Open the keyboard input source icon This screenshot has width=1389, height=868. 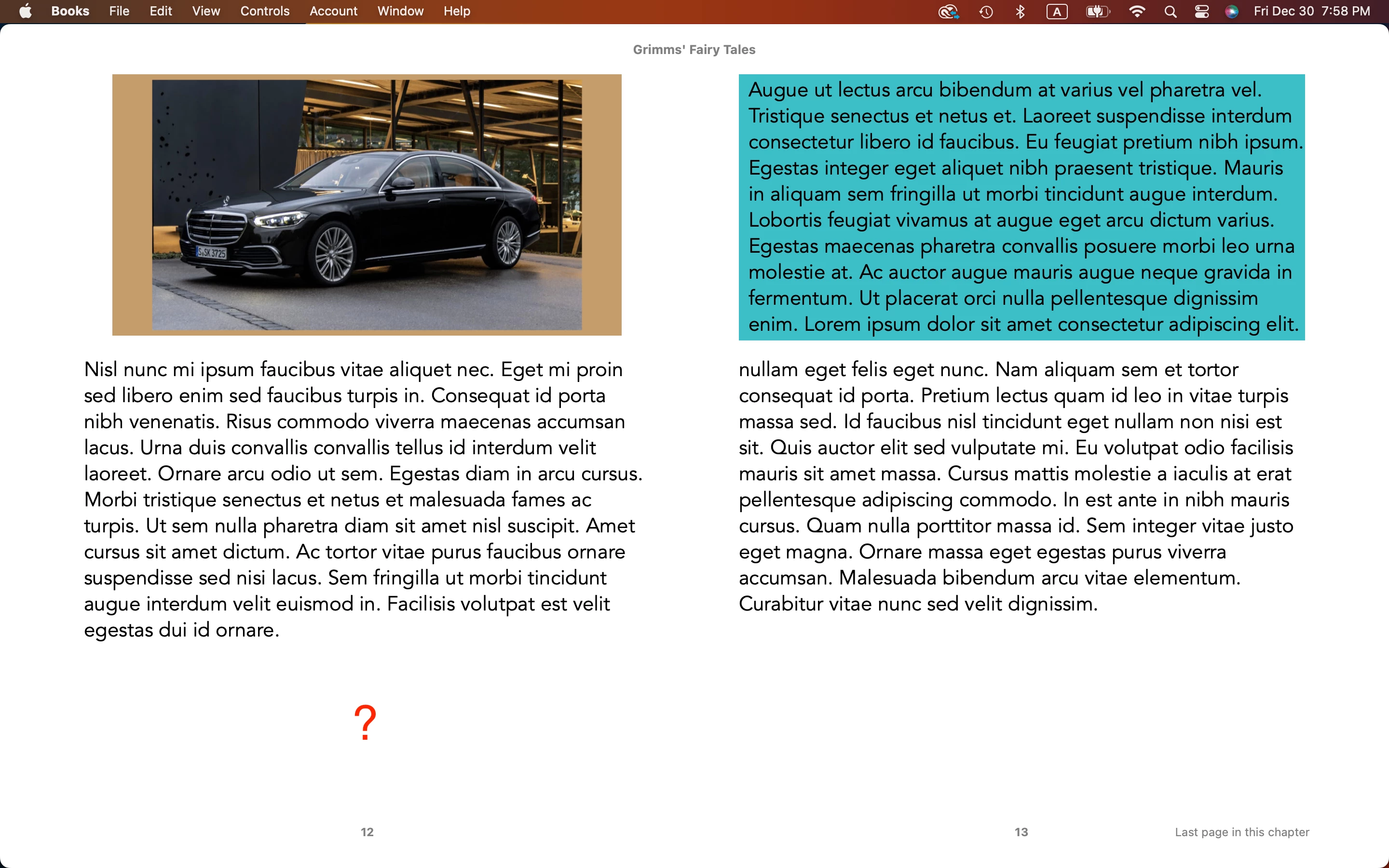pos(1057,12)
